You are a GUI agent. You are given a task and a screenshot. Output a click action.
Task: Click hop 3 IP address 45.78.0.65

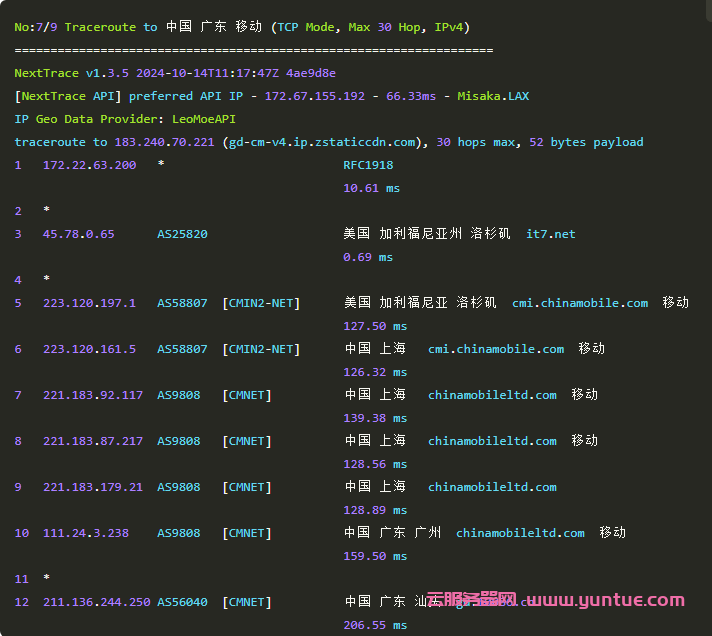(x=78, y=234)
